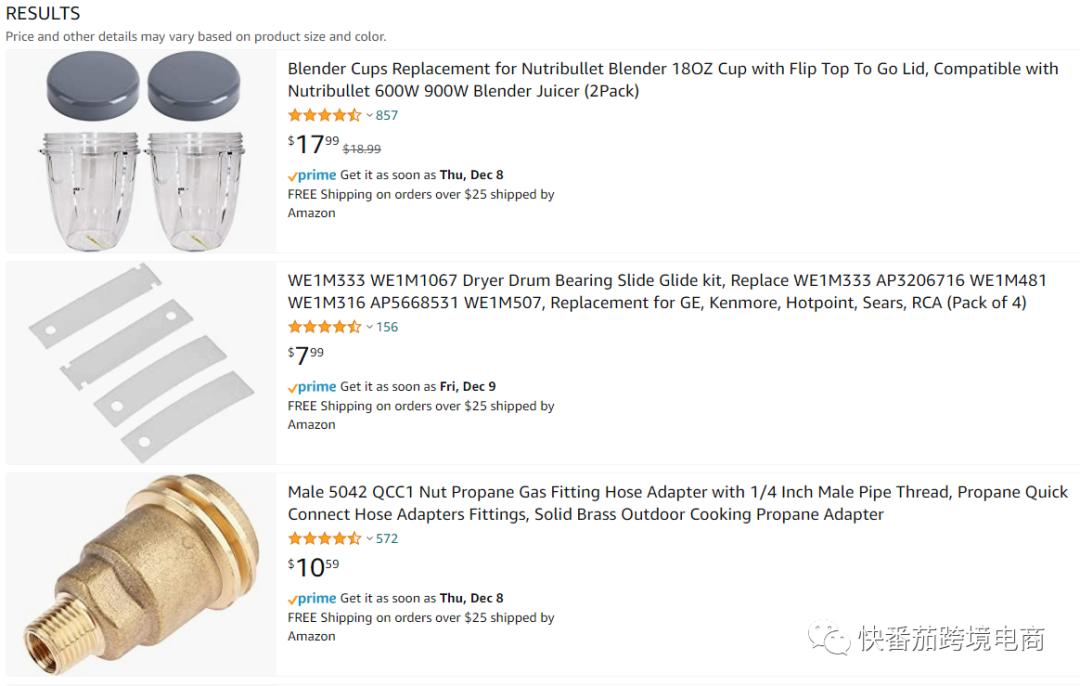Expand rating popover arrow next to 857 reviews

[x=369, y=116]
